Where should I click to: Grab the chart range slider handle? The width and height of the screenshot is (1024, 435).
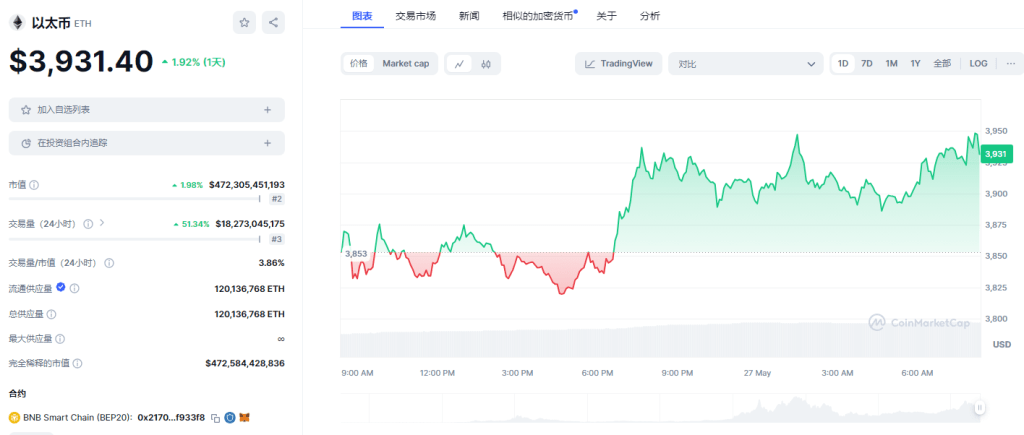[979, 407]
